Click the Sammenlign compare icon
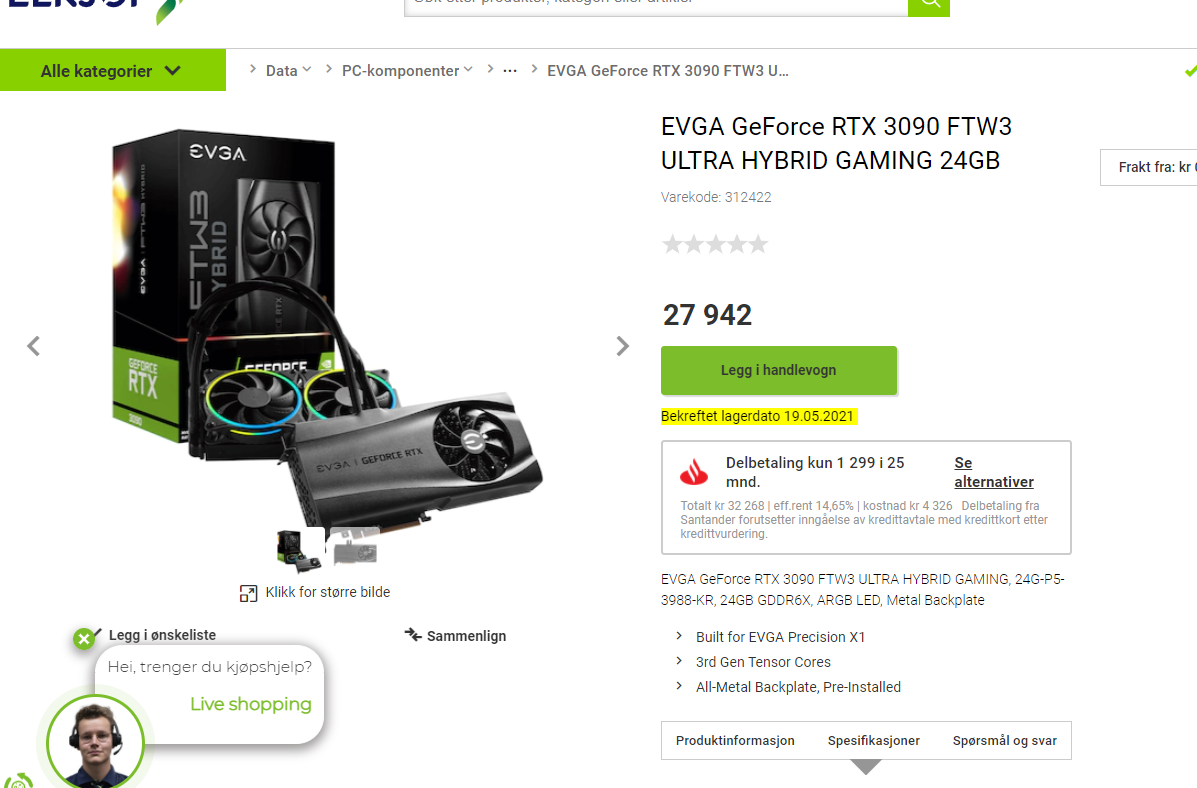1197x788 pixels. (x=413, y=635)
